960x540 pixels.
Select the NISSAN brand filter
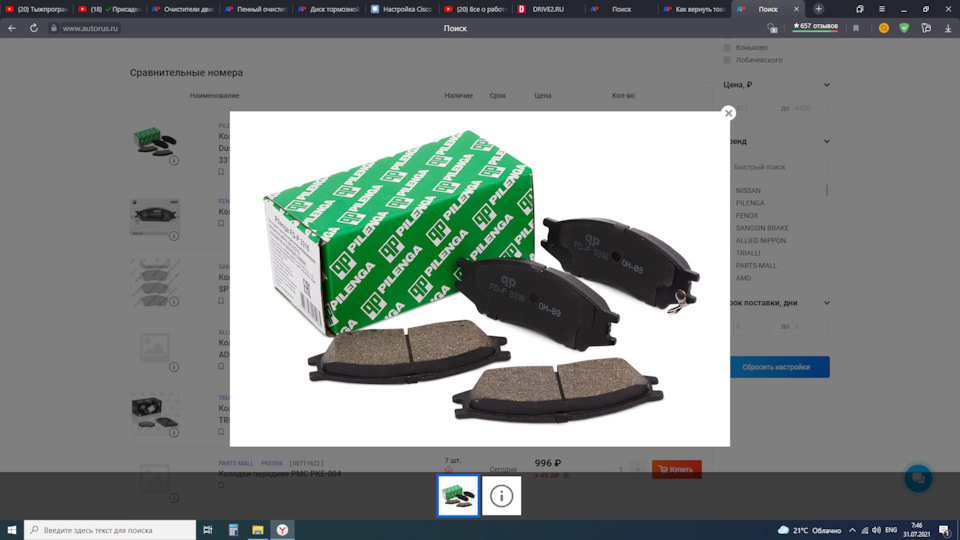pyautogui.click(x=748, y=190)
